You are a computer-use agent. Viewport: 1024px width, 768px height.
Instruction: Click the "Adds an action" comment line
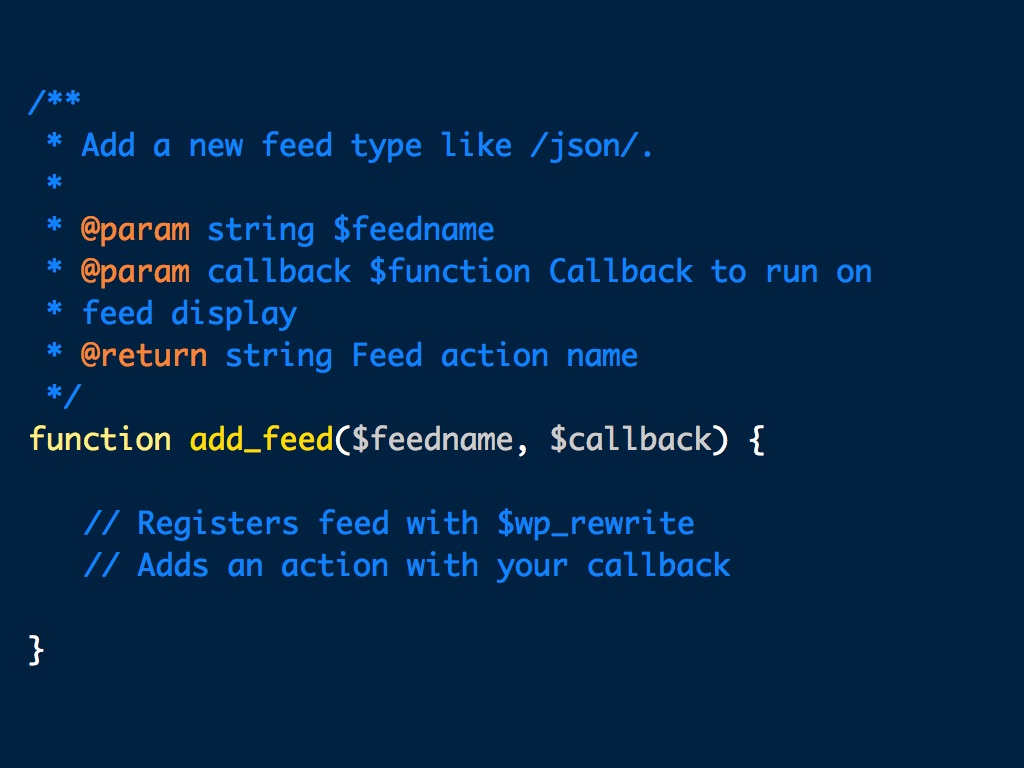[407, 566]
